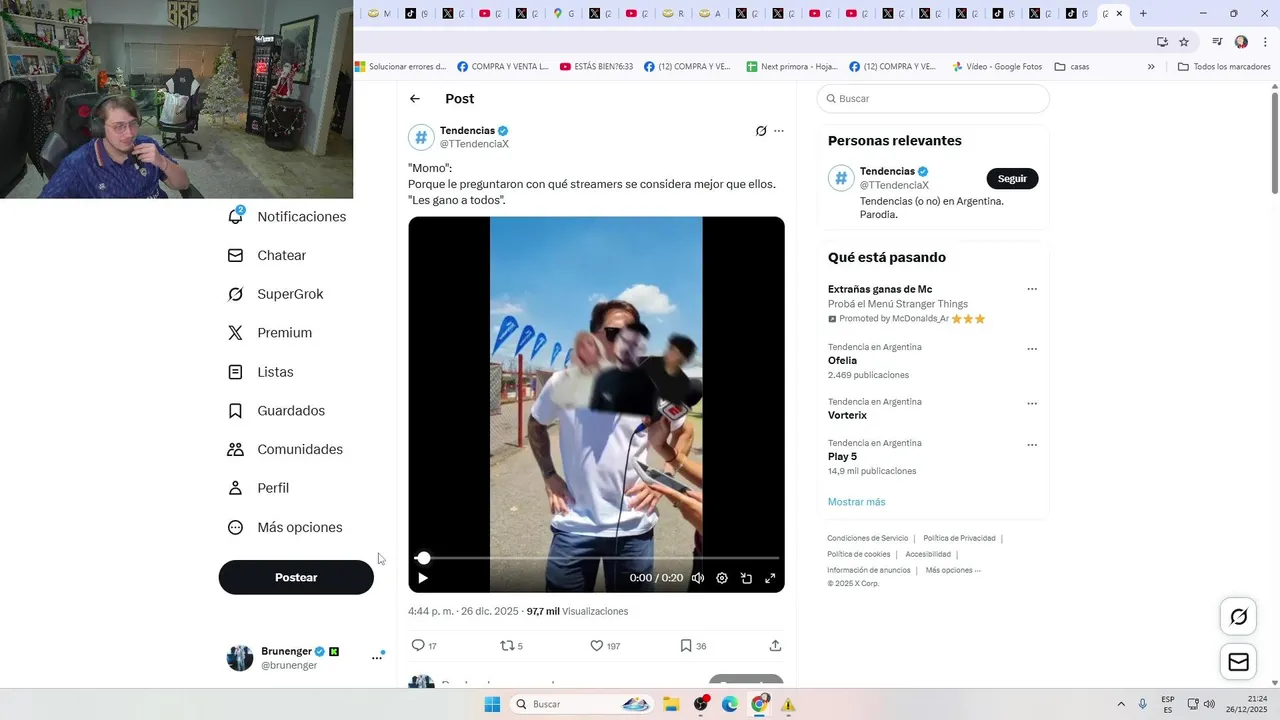Click taskbar Buscar search box
Viewport: 1280px width, 720px height.
pyautogui.click(x=583, y=704)
